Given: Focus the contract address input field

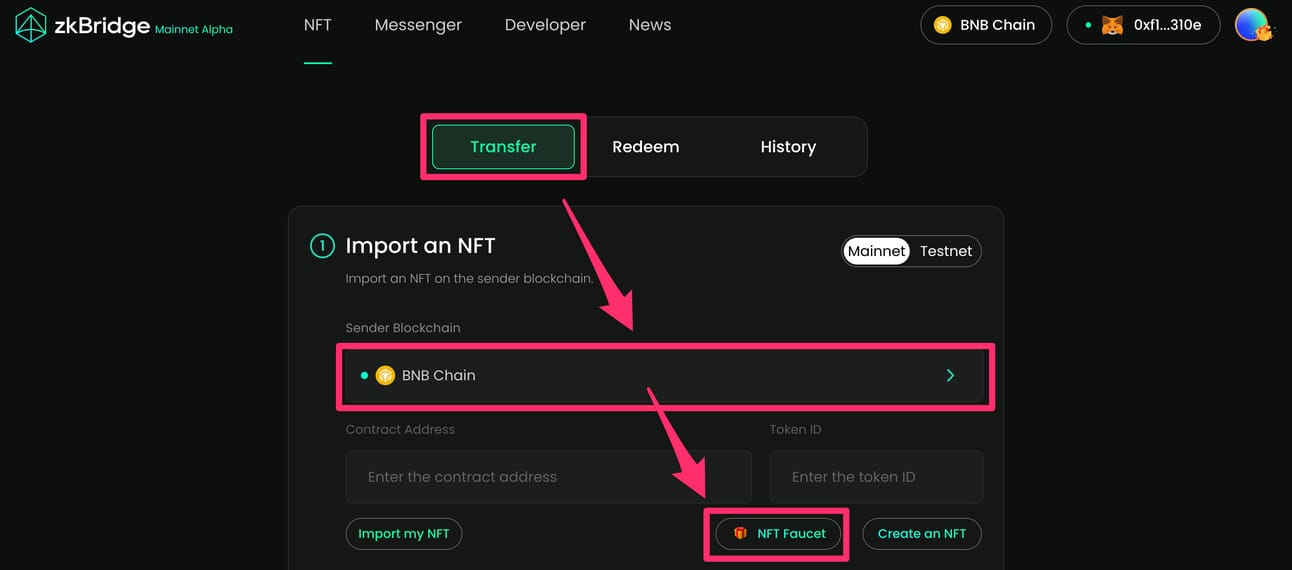Looking at the screenshot, I should click(x=548, y=477).
